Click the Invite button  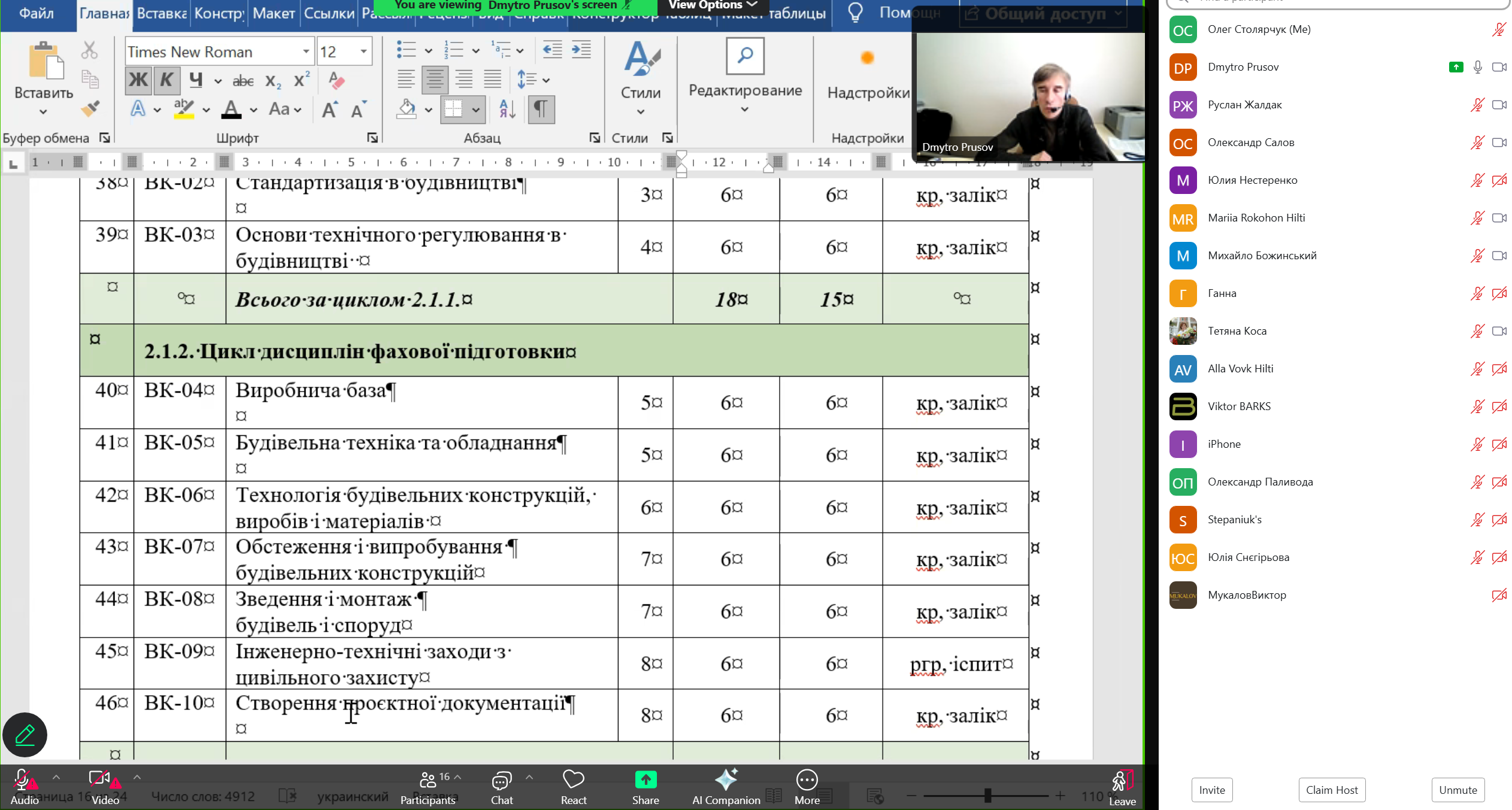(1212, 790)
